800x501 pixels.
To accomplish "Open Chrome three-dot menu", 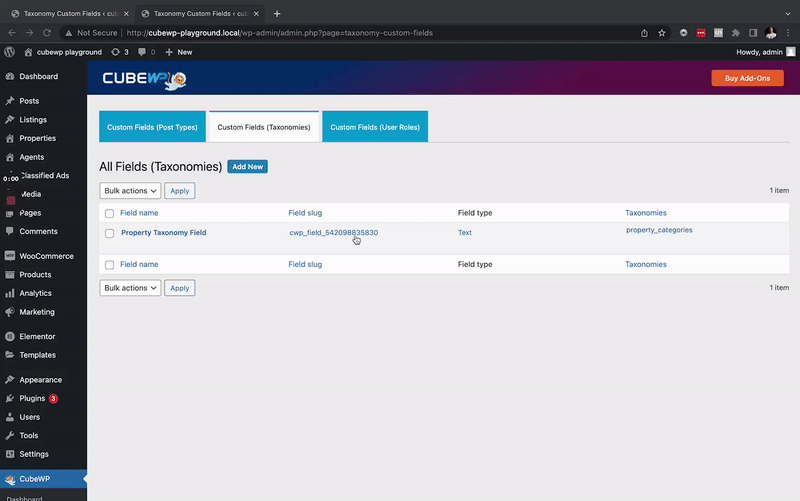I will point(788,33).
